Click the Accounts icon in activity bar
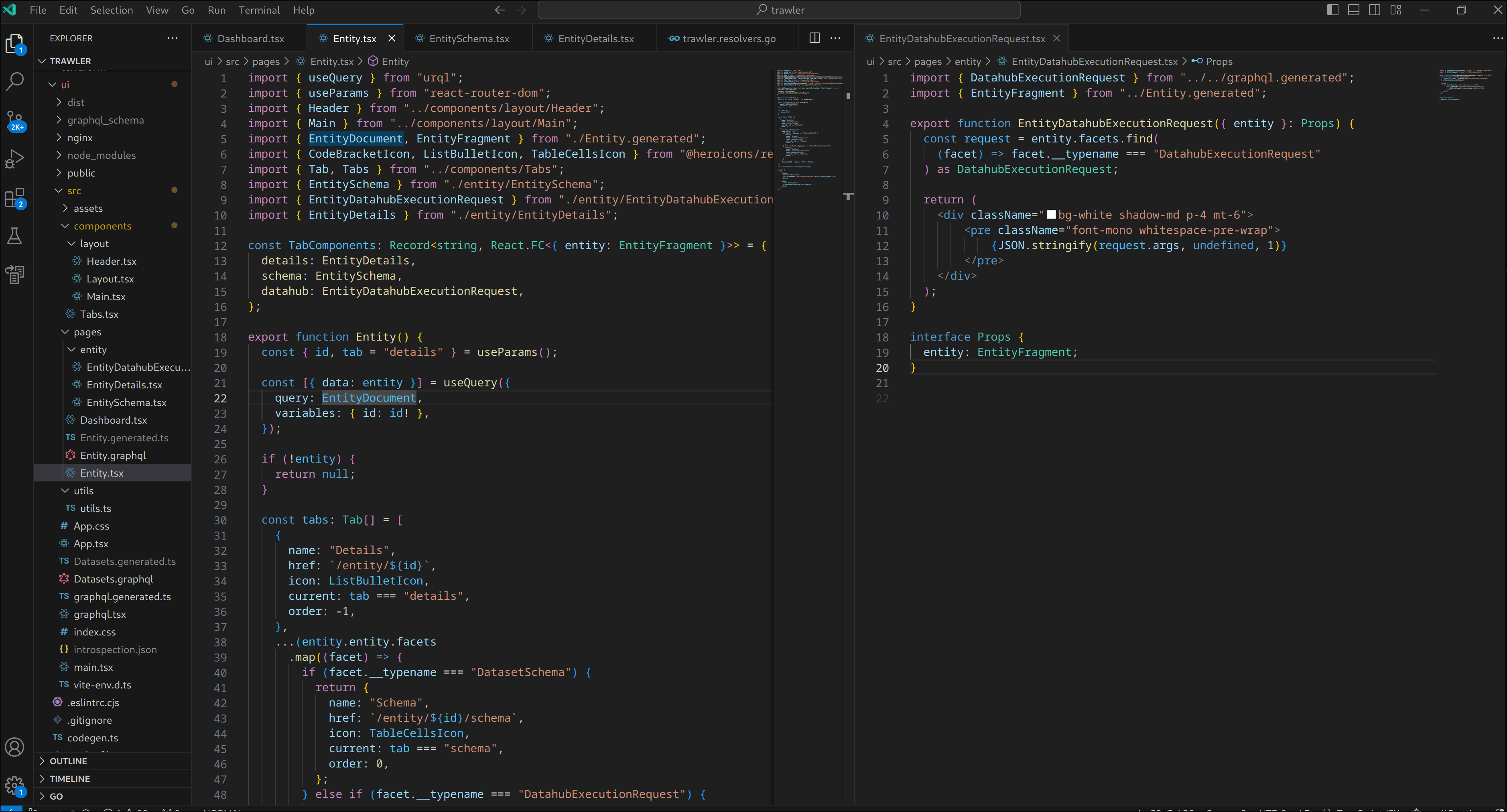The height and width of the screenshot is (812, 1507). [x=14, y=747]
